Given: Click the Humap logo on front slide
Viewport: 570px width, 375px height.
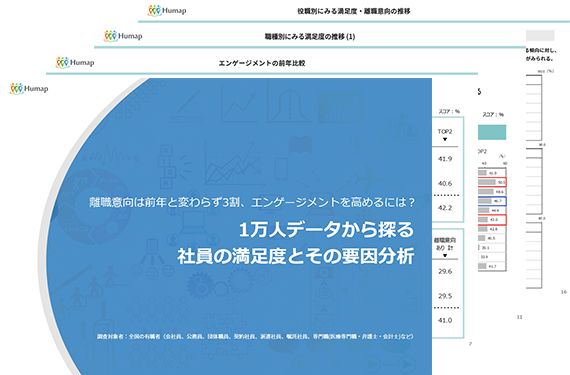Looking at the screenshot, I should tap(29, 88).
